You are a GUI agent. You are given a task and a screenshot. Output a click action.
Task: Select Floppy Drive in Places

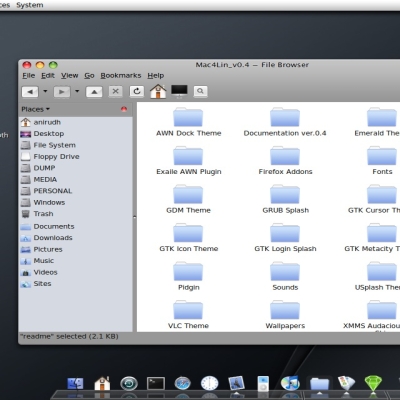tap(76, 157)
